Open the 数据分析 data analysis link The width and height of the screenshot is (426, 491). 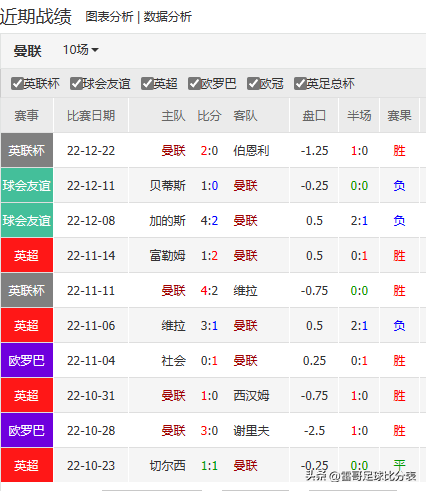click(x=167, y=17)
